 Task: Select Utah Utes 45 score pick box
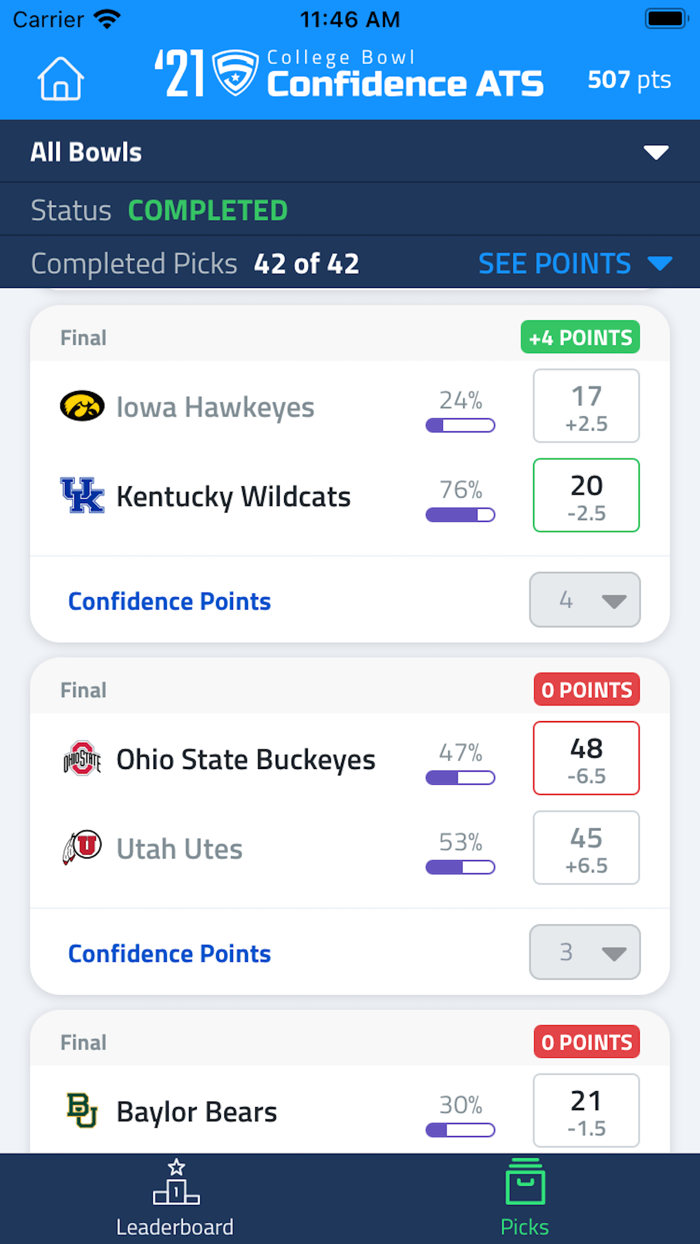(586, 848)
